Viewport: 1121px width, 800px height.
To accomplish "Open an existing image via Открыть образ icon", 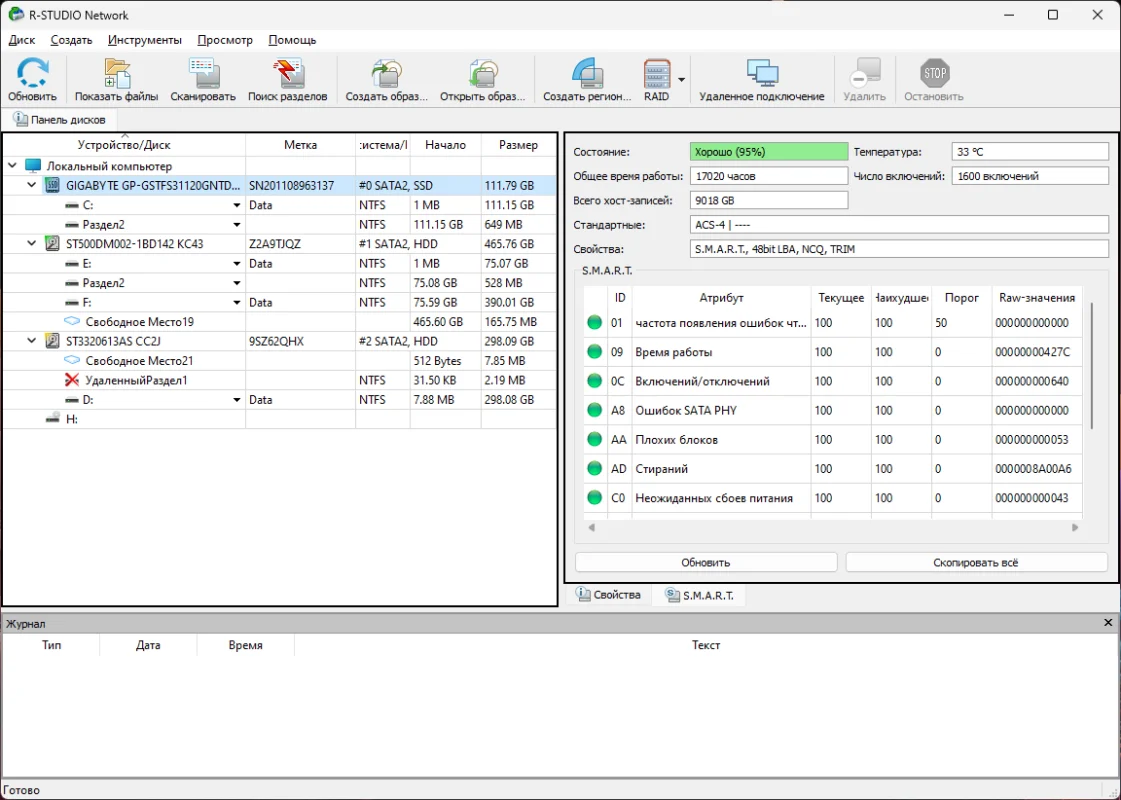I will (482, 73).
